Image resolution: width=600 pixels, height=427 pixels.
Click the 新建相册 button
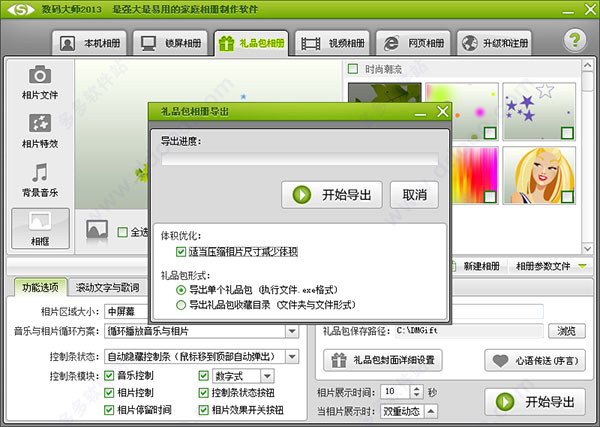[x=476, y=266]
